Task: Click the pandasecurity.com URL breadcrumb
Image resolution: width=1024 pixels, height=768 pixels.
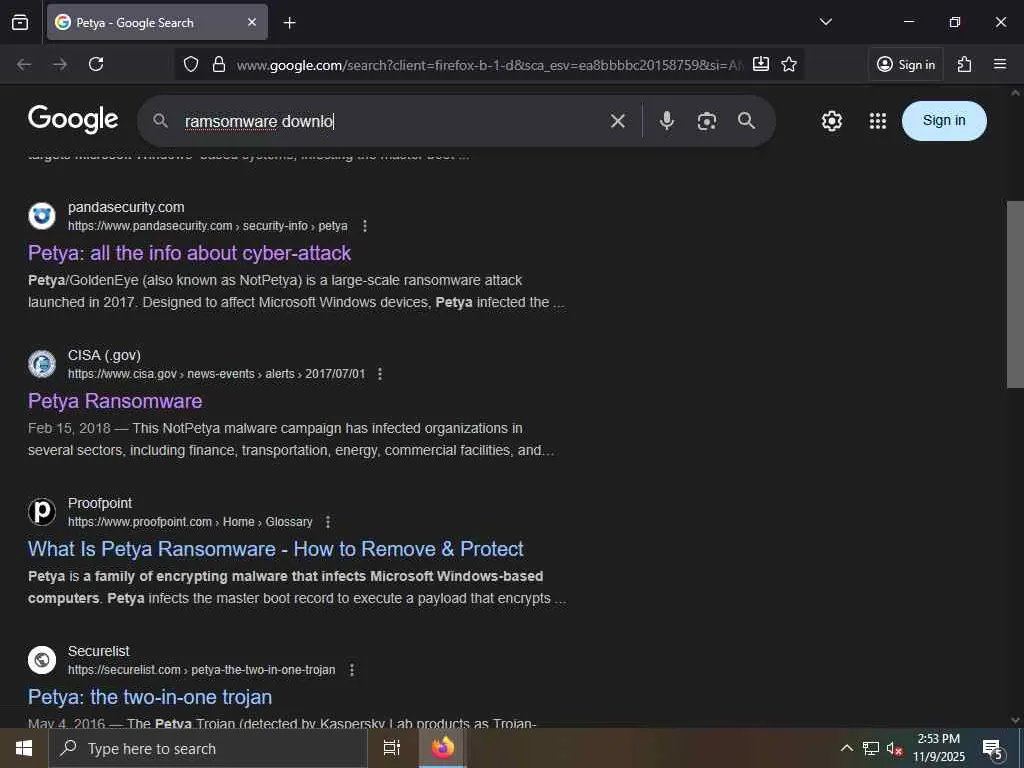Action: click(208, 226)
